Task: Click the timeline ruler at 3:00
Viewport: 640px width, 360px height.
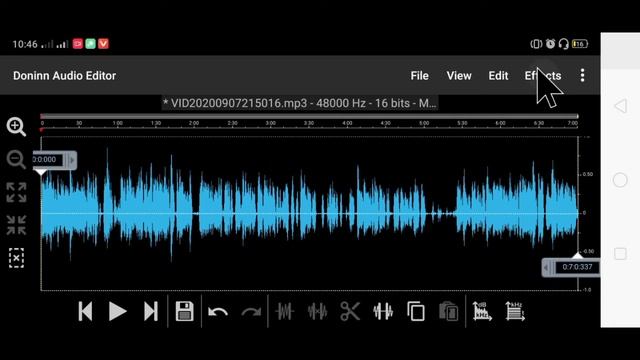Action: click(x=271, y=123)
